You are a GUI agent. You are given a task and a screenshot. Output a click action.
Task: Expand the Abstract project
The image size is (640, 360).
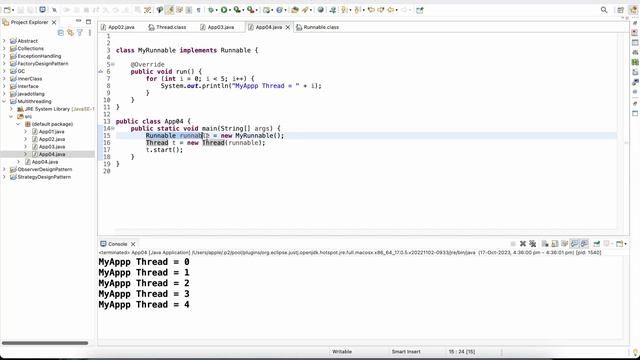click(4, 41)
